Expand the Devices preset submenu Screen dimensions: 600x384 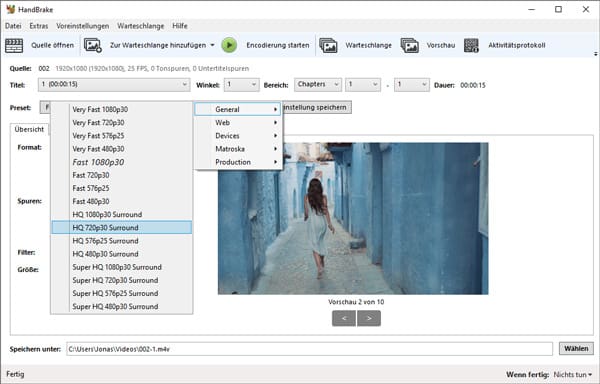(238, 136)
